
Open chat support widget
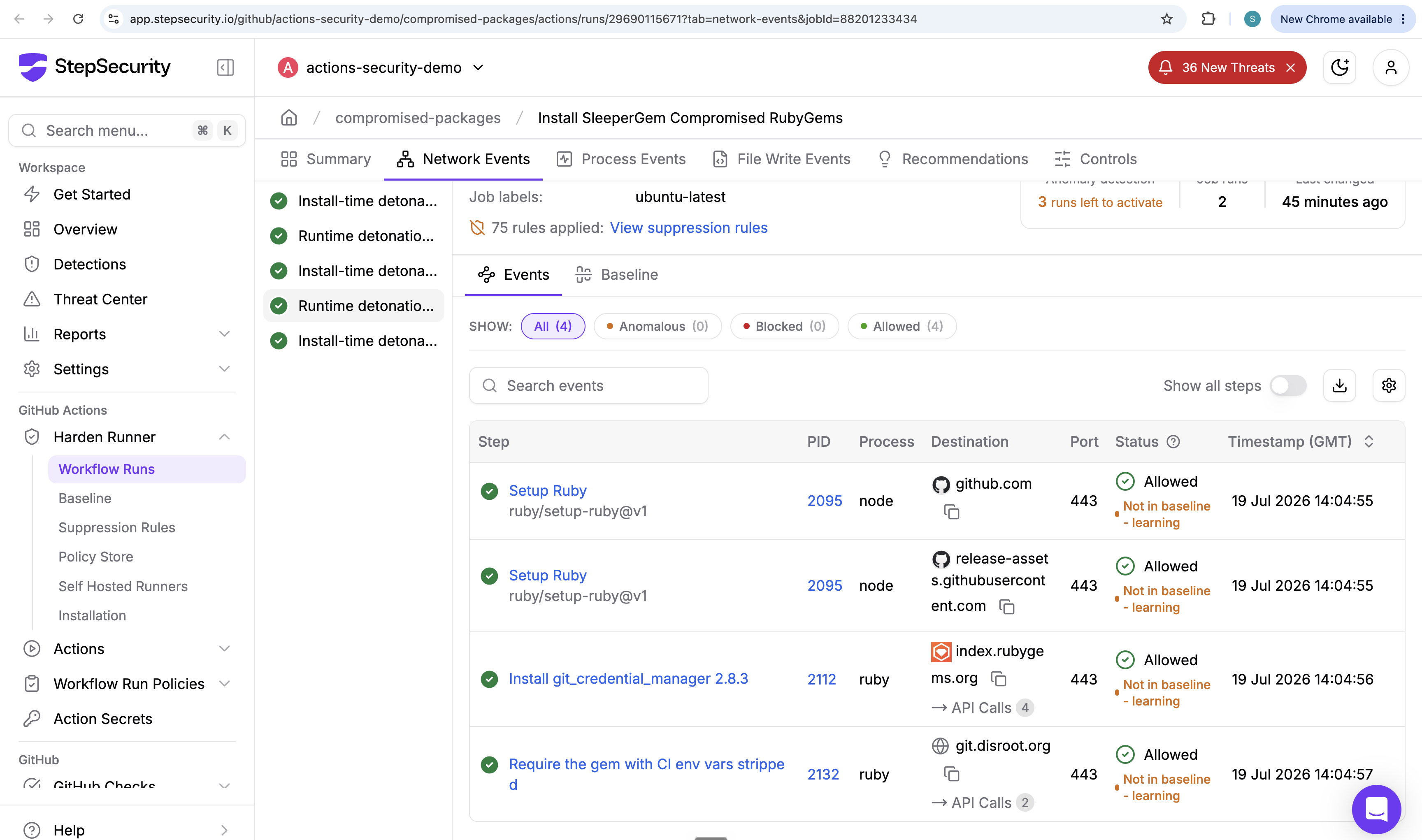tap(1376, 809)
